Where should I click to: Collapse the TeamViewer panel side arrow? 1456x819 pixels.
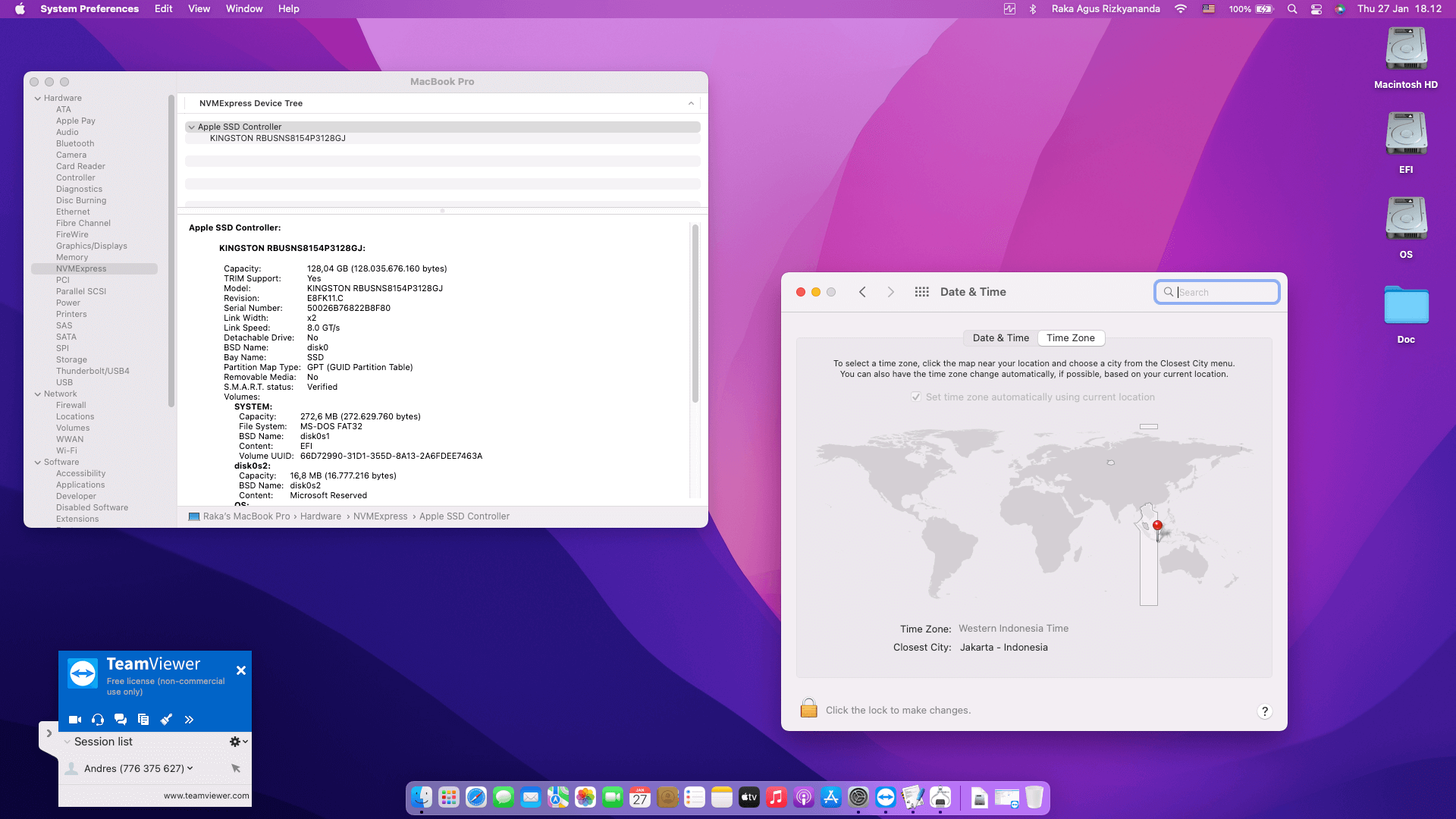pyautogui.click(x=49, y=733)
